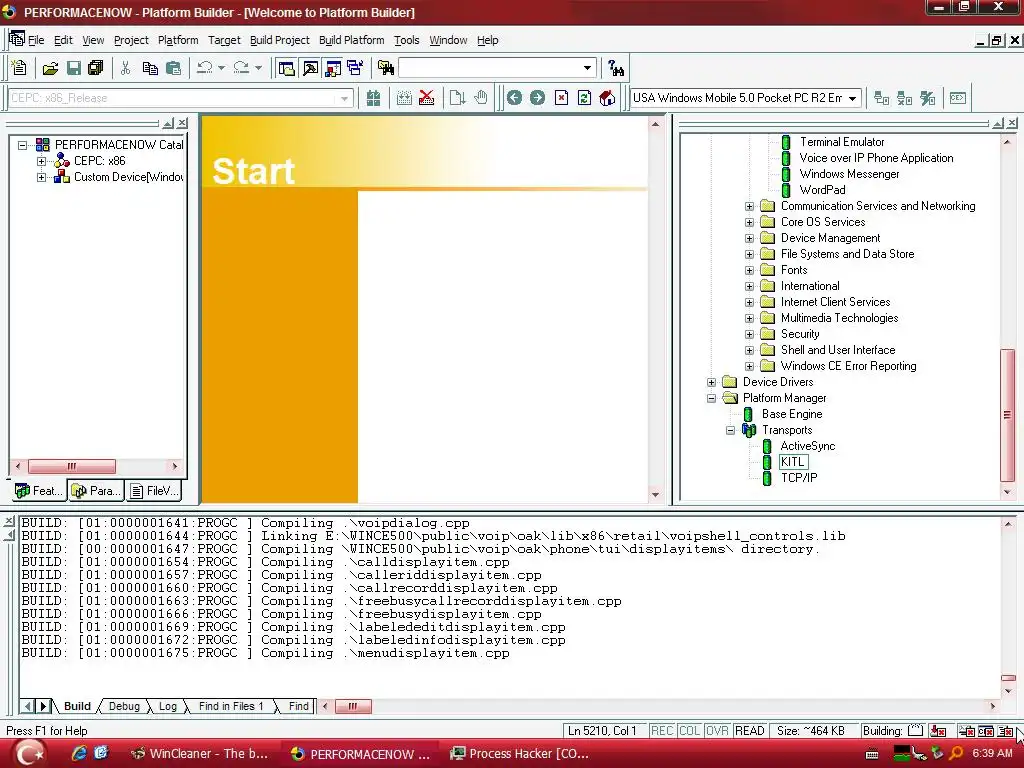Expand the Custom Device tree node
Viewport: 1024px width, 768px height.
(x=41, y=177)
